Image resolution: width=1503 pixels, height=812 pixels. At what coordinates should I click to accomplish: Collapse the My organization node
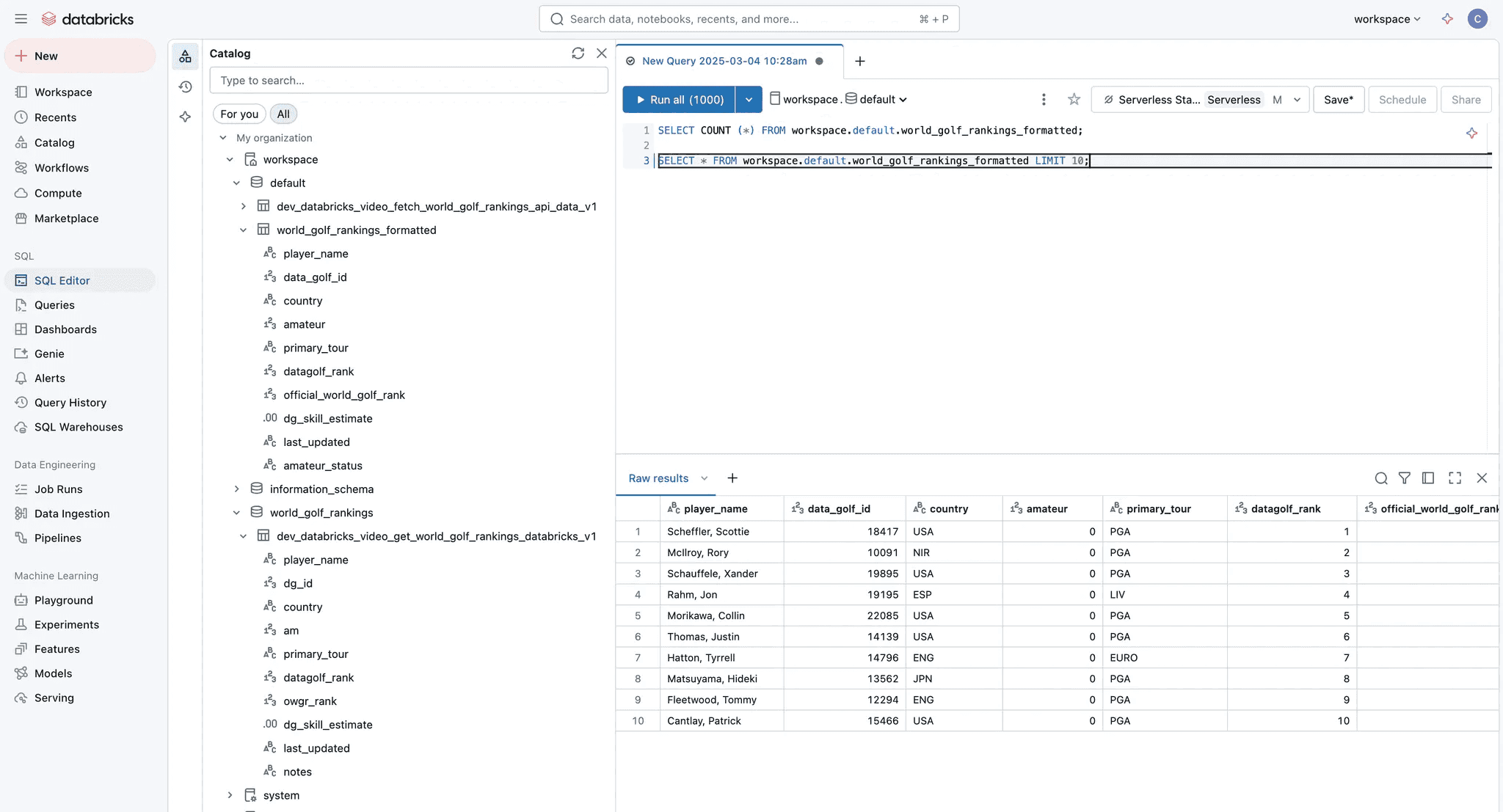tap(223, 138)
